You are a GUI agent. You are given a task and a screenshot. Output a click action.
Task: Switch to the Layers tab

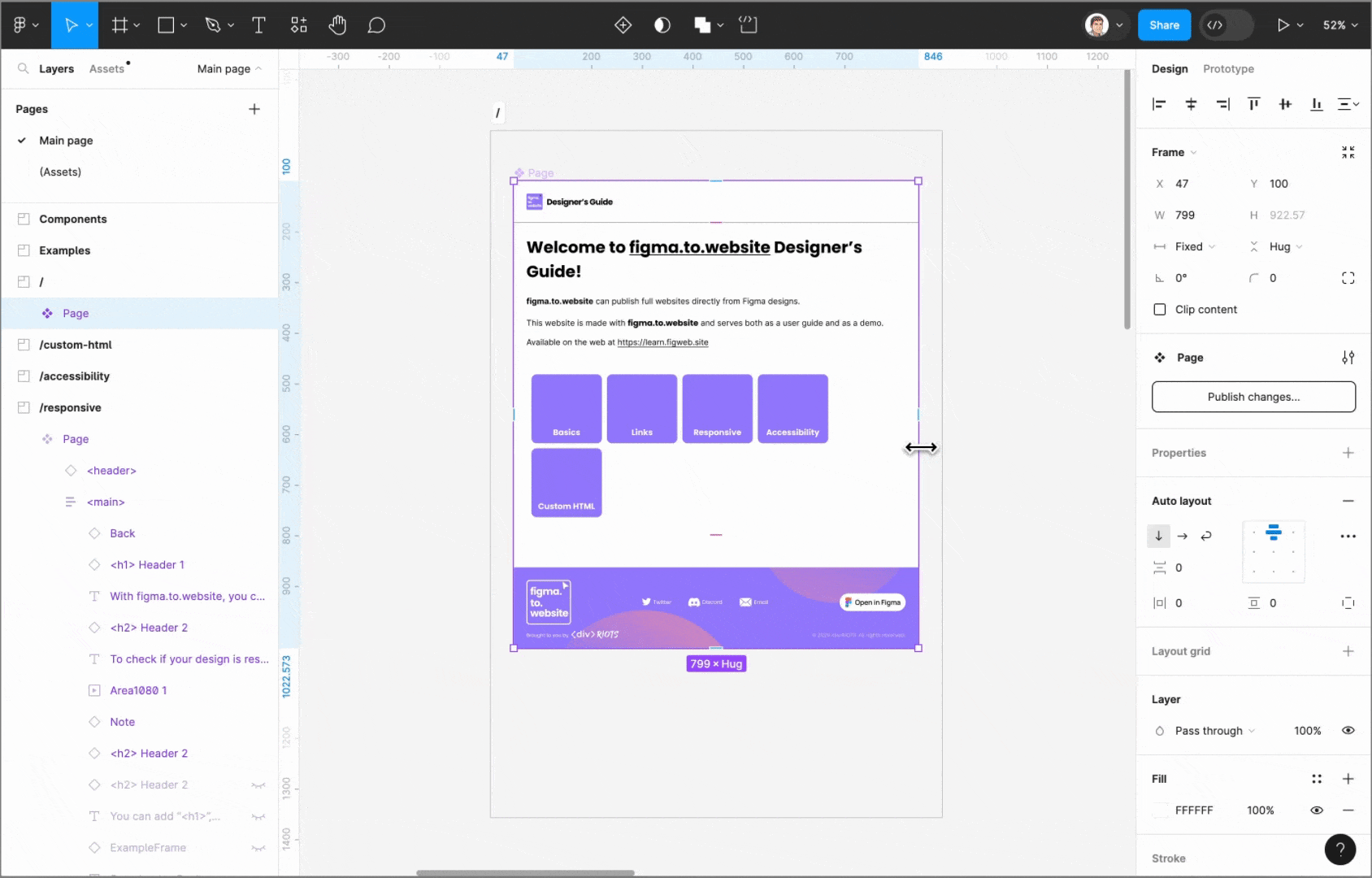(x=56, y=68)
